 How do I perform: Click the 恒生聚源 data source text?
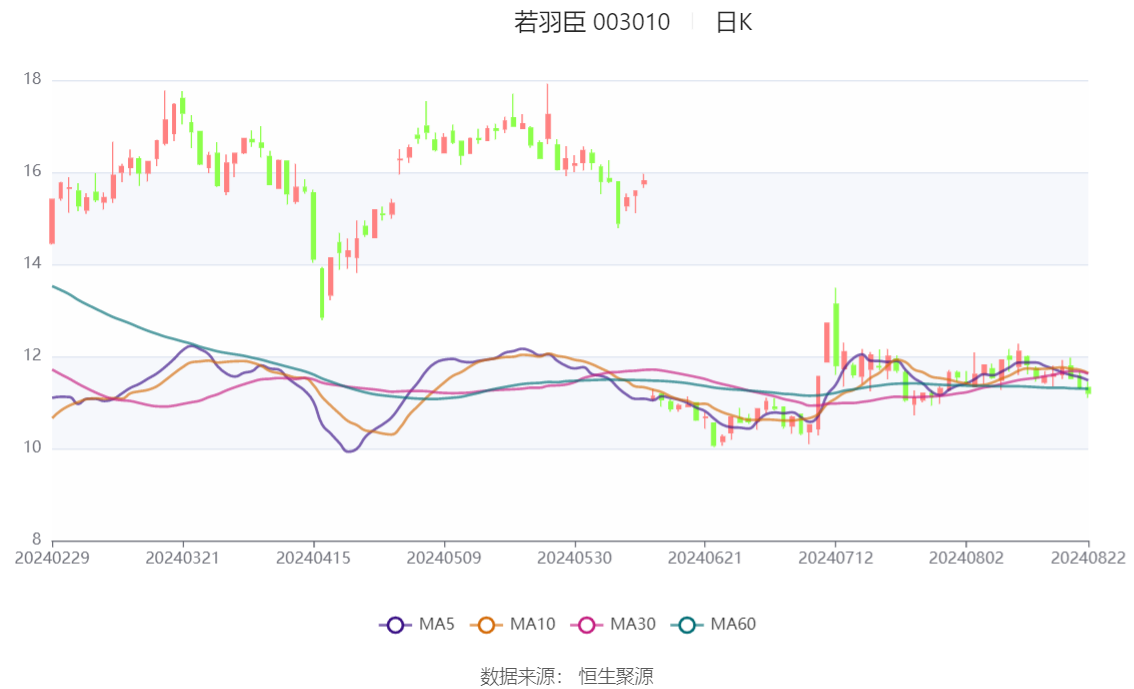tap(616, 677)
